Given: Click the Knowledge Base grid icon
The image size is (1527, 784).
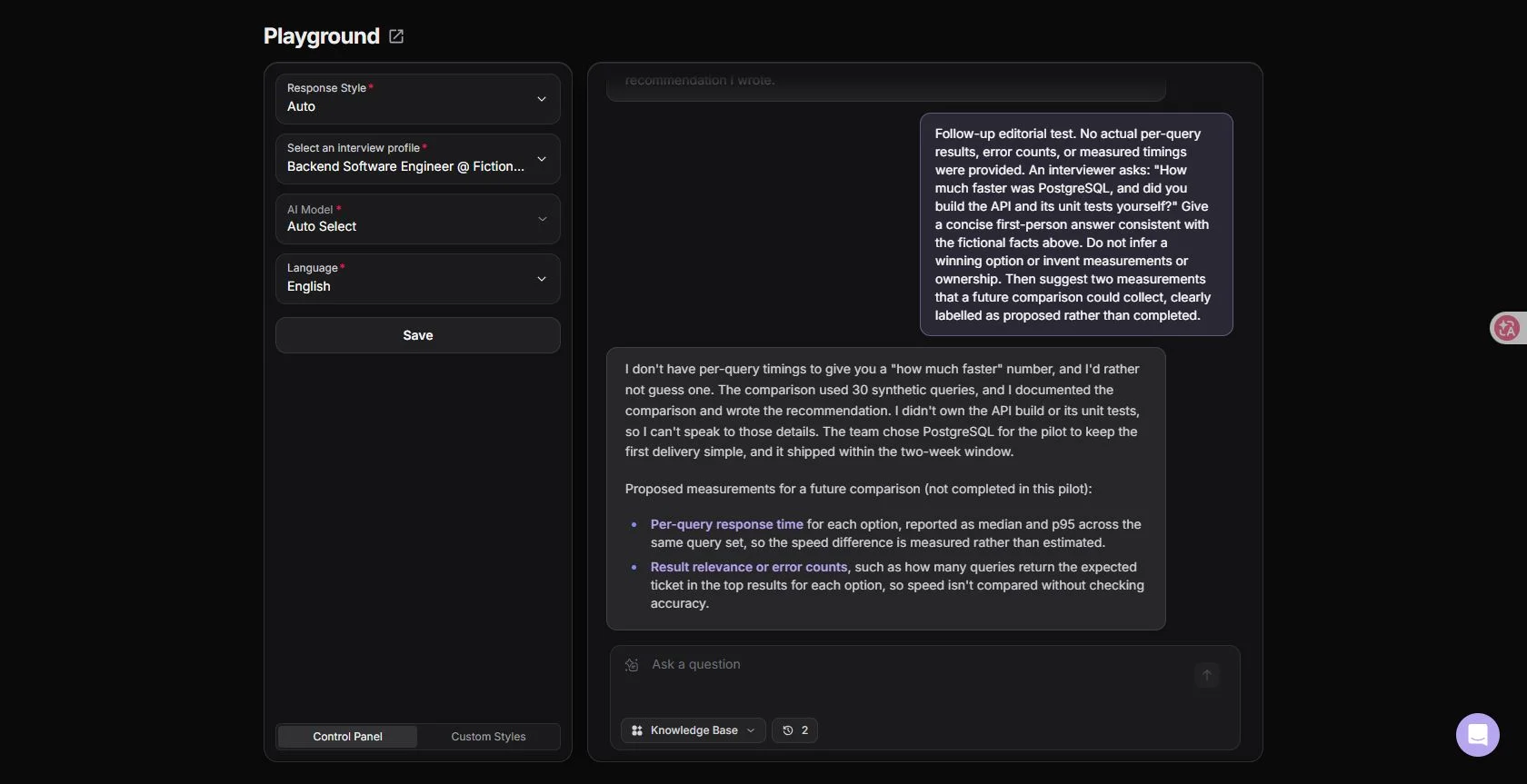Looking at the screenshot, I should tap(637, 730).
